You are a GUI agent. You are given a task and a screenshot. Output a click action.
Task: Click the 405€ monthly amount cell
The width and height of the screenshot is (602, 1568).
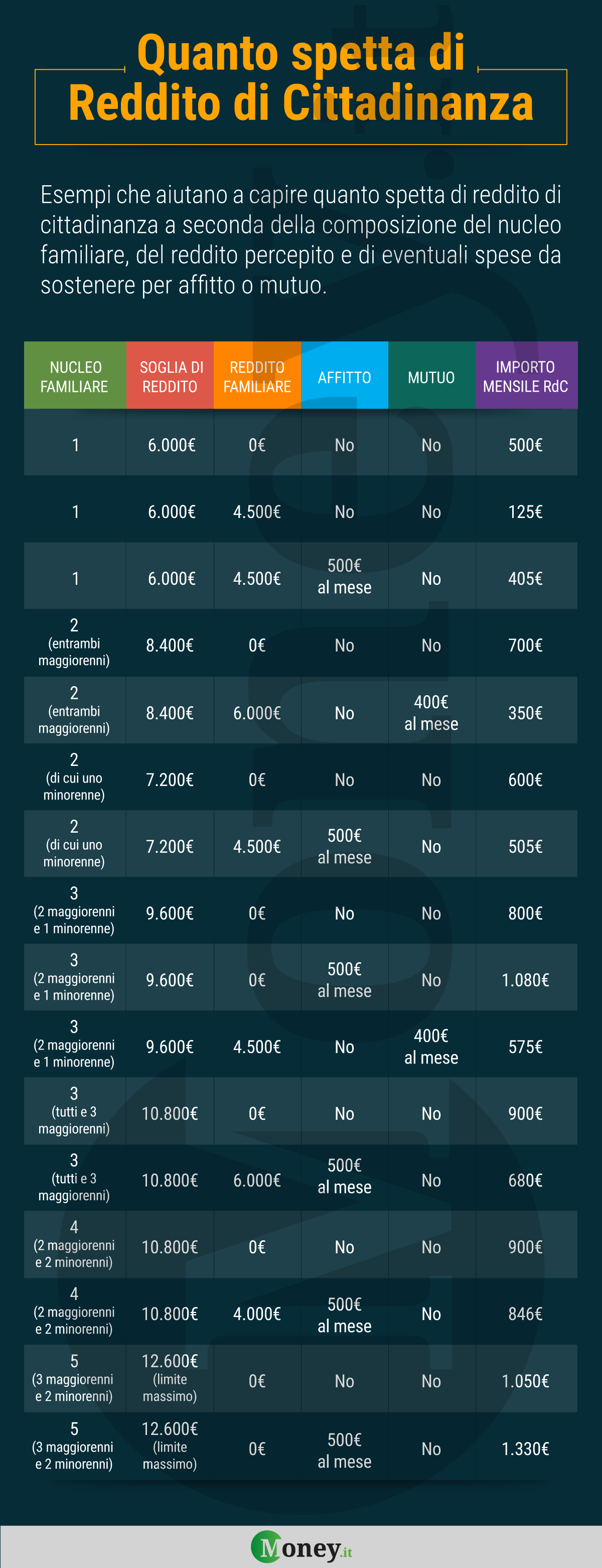coord(526,578)
